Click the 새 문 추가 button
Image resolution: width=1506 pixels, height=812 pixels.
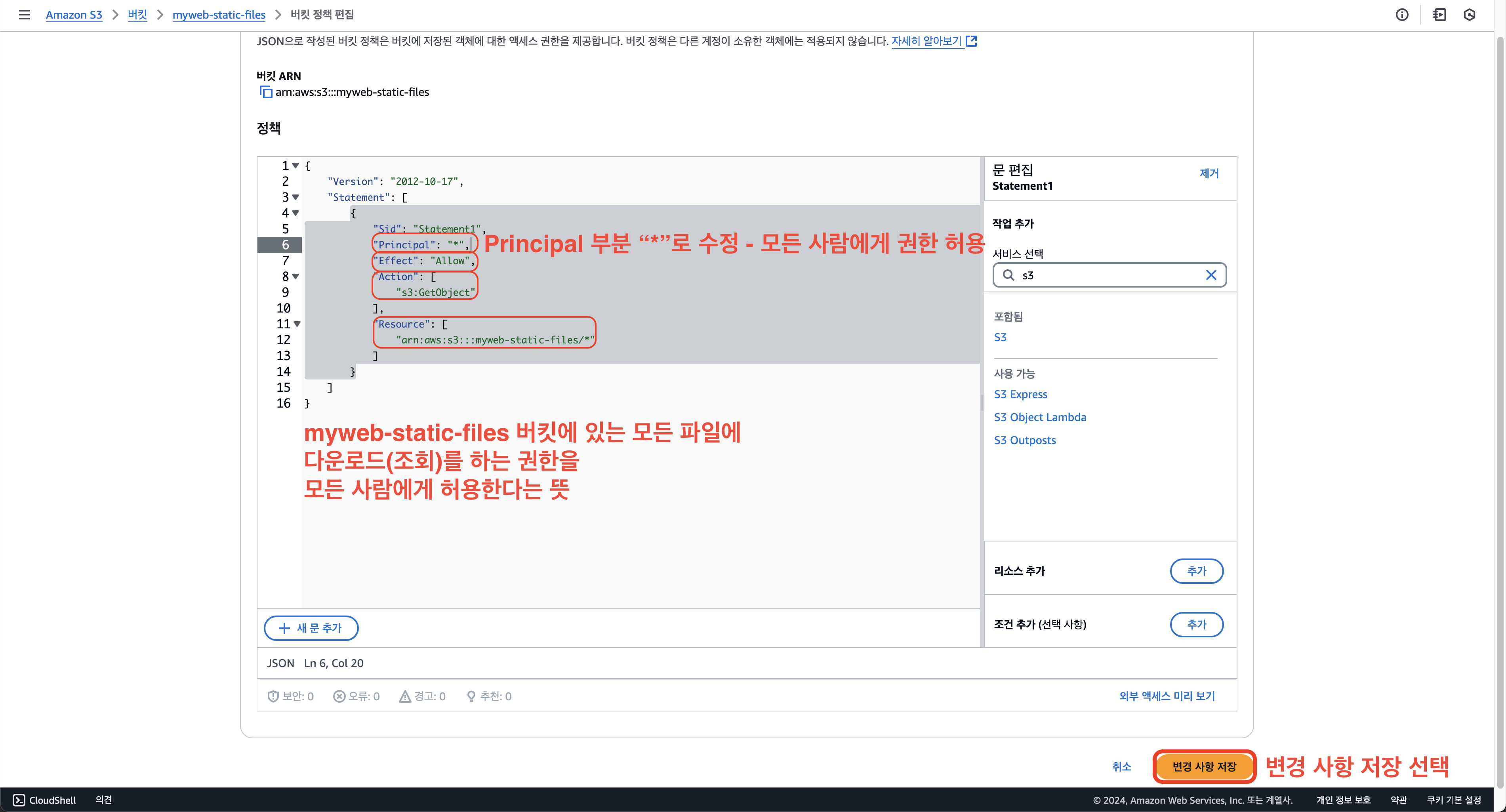(x=311, y=628)
